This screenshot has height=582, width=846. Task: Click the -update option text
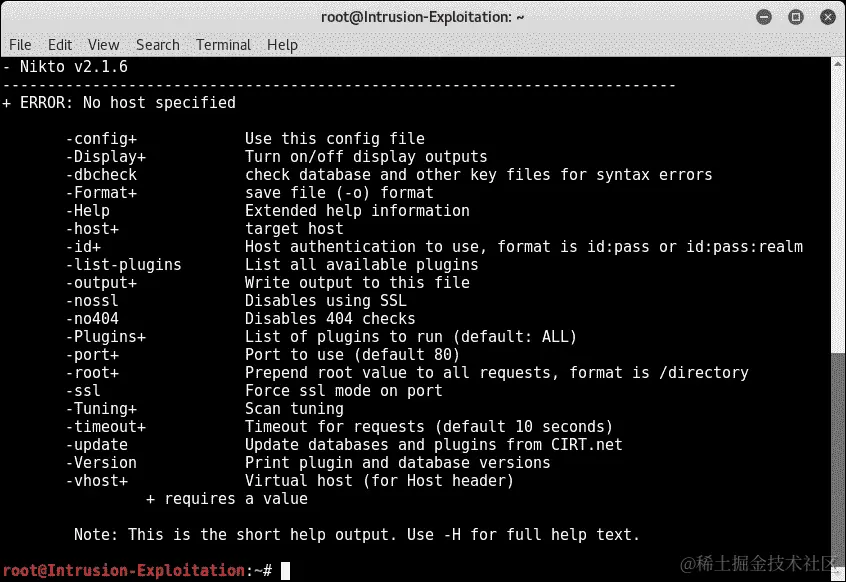97,445
